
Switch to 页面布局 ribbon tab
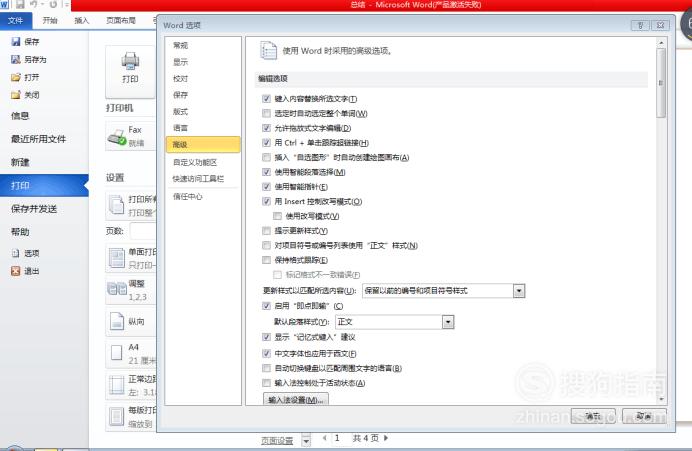(120, 20)
